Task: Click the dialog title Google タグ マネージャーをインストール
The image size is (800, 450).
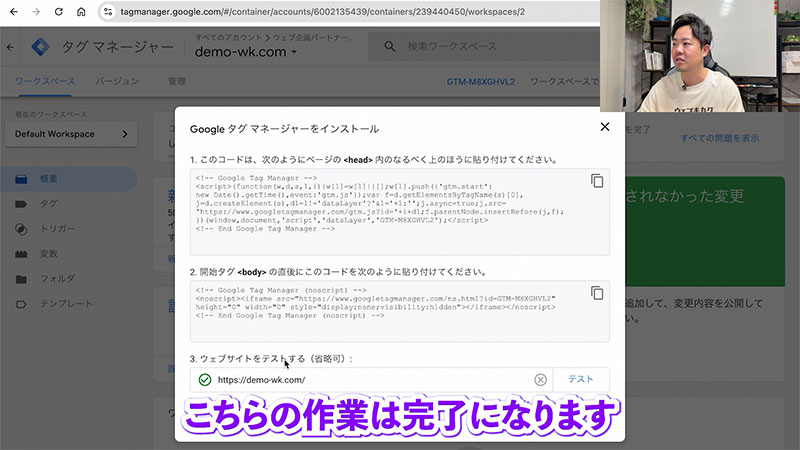Action: click(x=284, y=129)
